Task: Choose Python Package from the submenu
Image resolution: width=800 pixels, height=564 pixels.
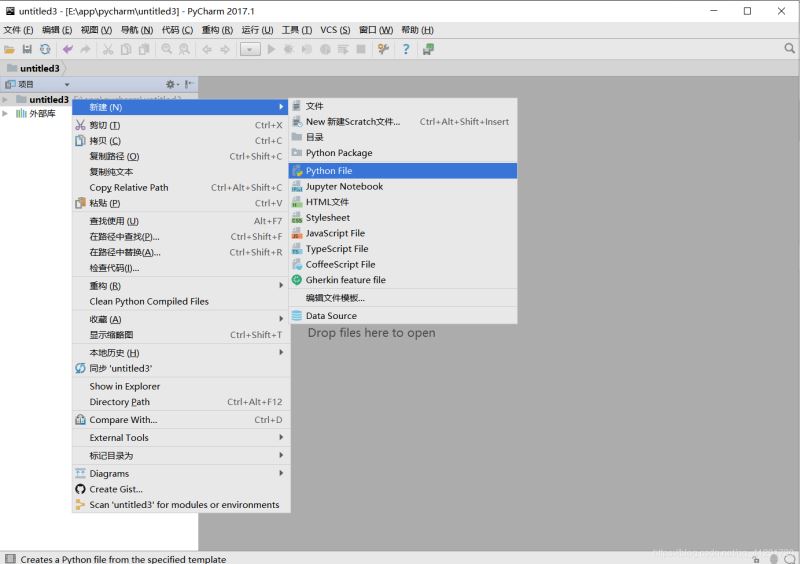Action: tap(403, 153)
